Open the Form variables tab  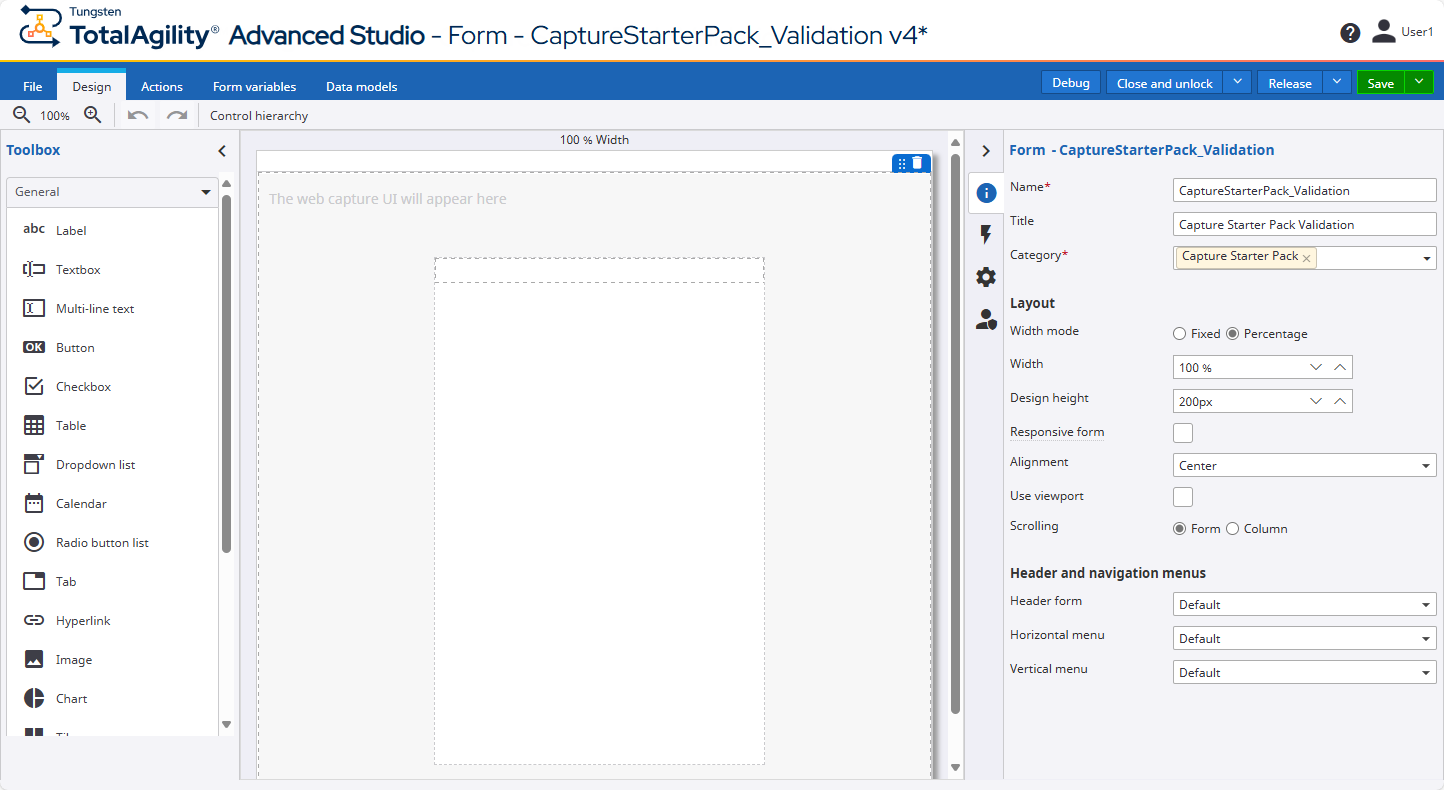[254, 86]
